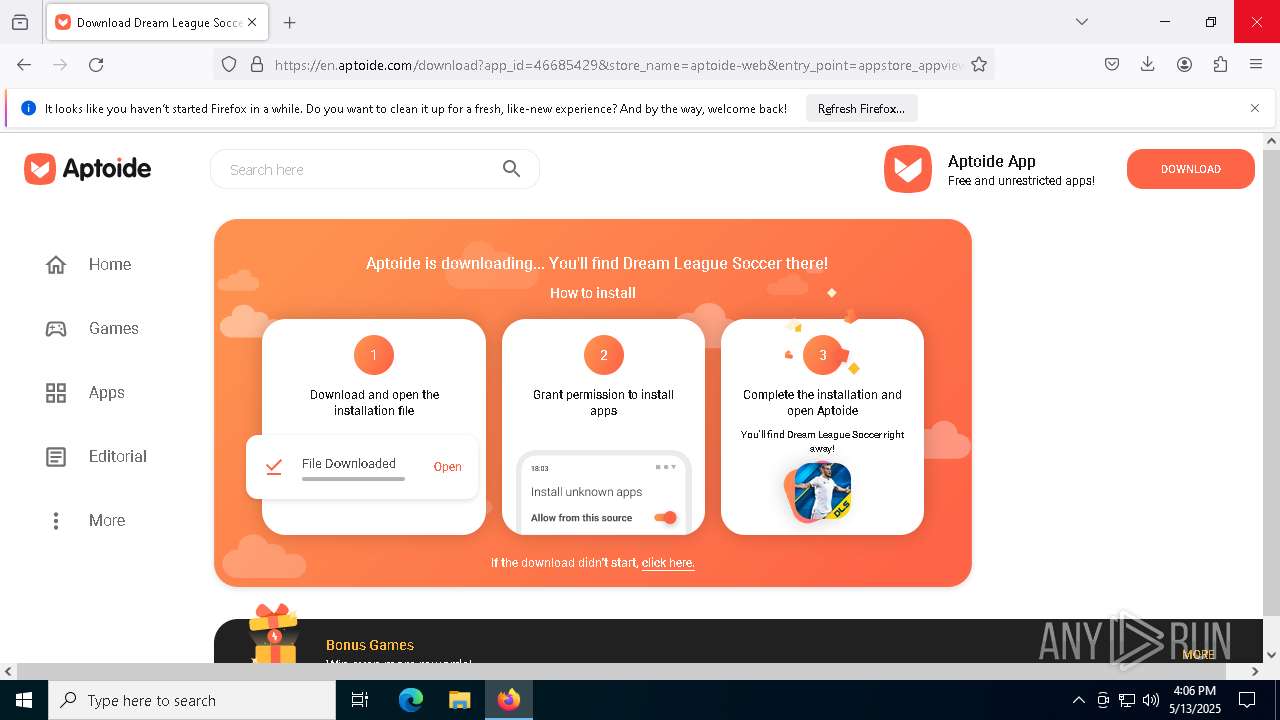Click the orange DOWNLOAD button
Viewport: 1280px width, 720px height.
click(1190, 169)
